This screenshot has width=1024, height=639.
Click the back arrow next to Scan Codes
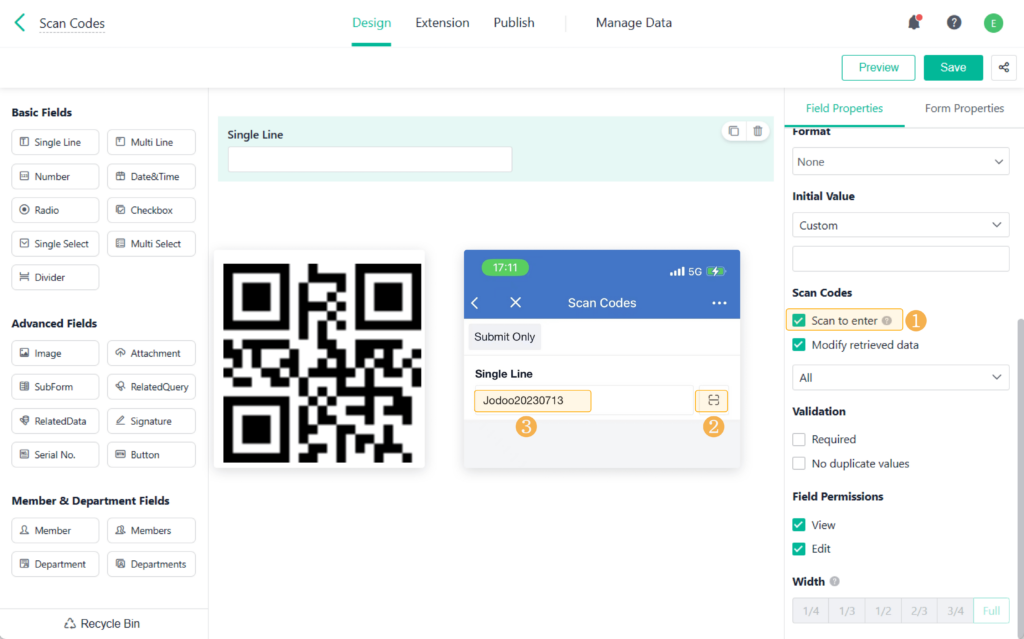coord(18,22)
